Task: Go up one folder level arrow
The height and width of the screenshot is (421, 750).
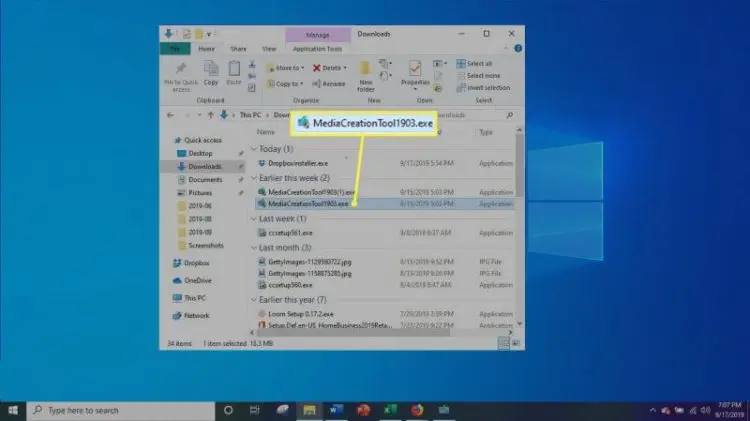Action: [210, 115]
